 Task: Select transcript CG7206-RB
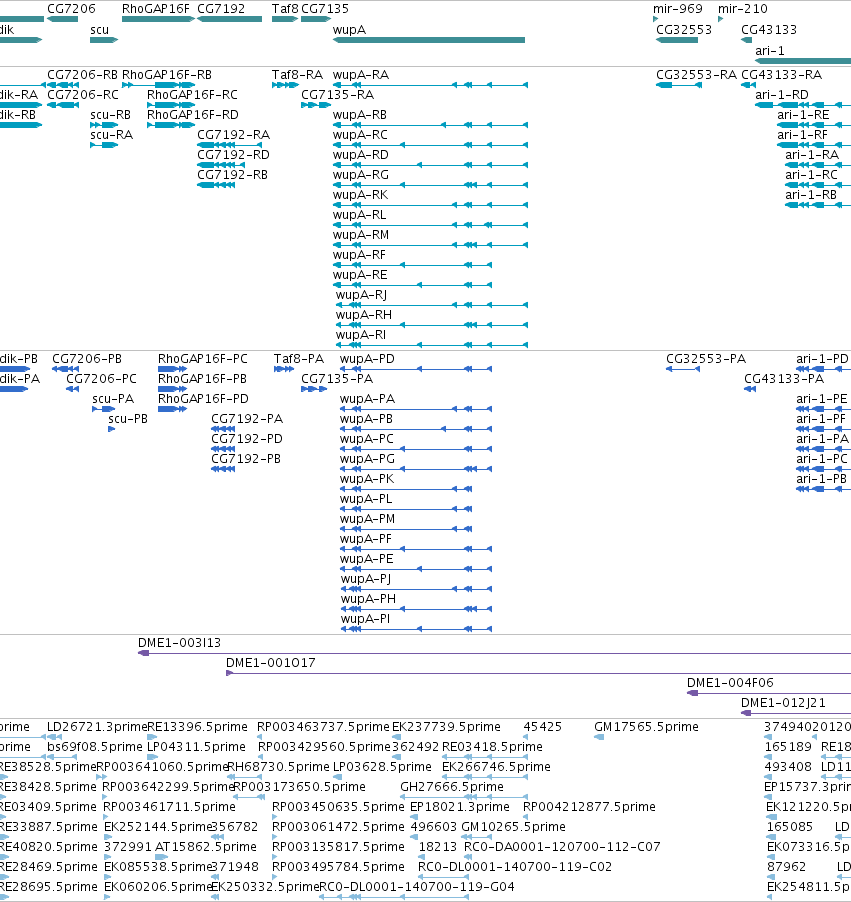click(x=82, y=75)
